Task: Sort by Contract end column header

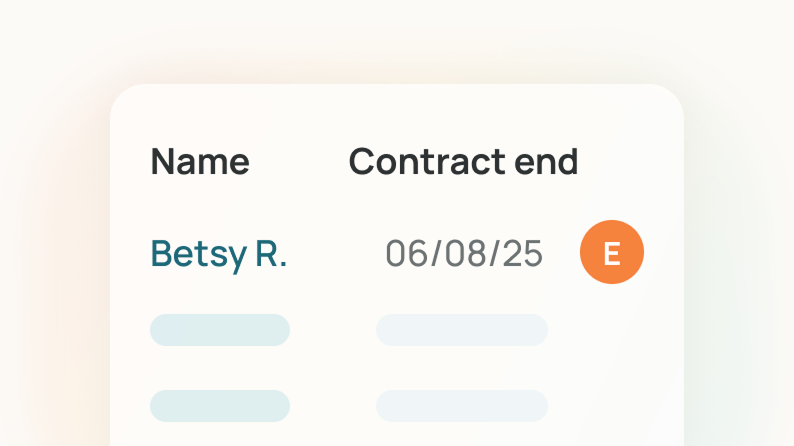Action: [463, 161]
